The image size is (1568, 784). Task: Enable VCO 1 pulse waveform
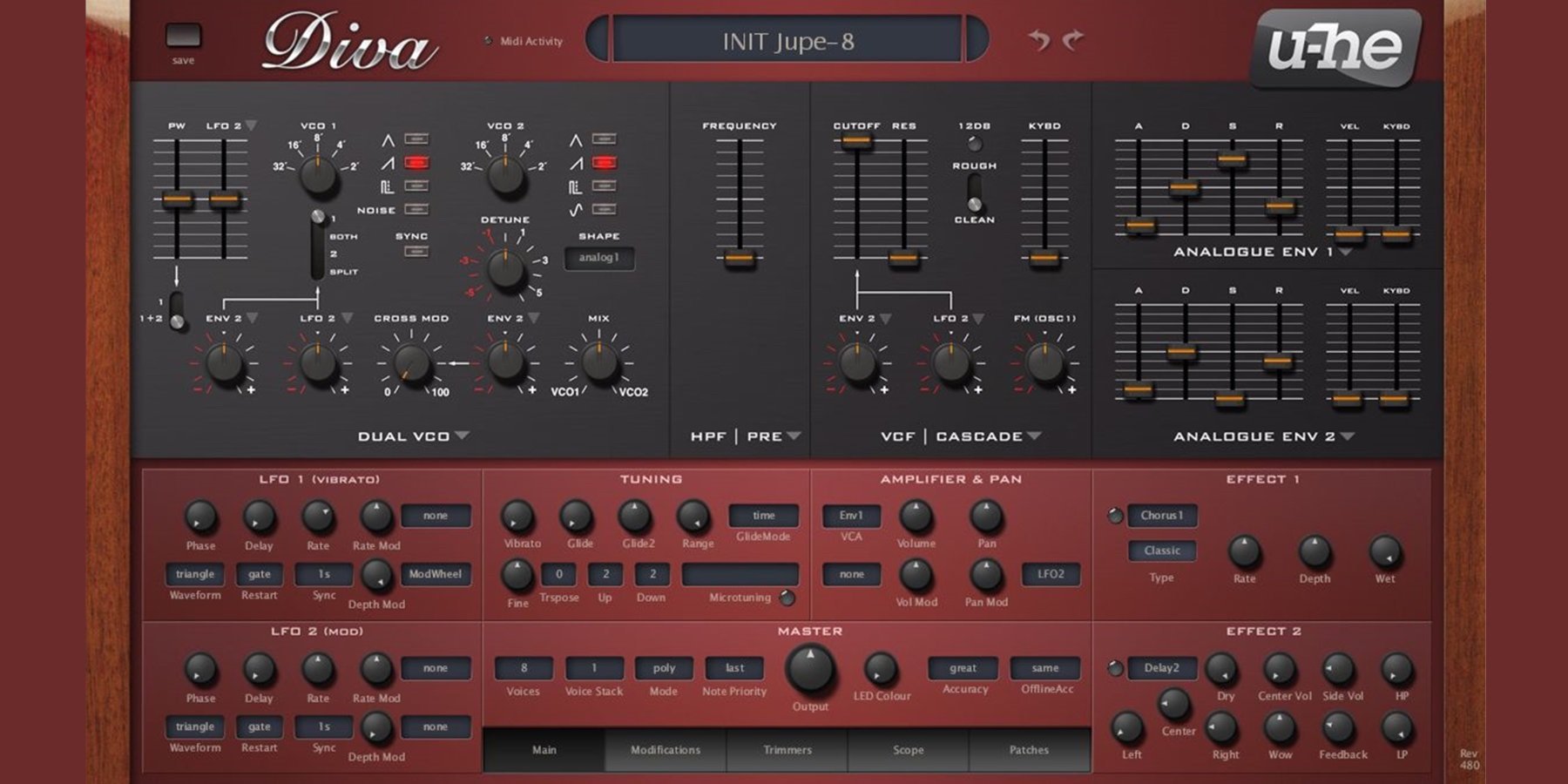click(416, 186)
